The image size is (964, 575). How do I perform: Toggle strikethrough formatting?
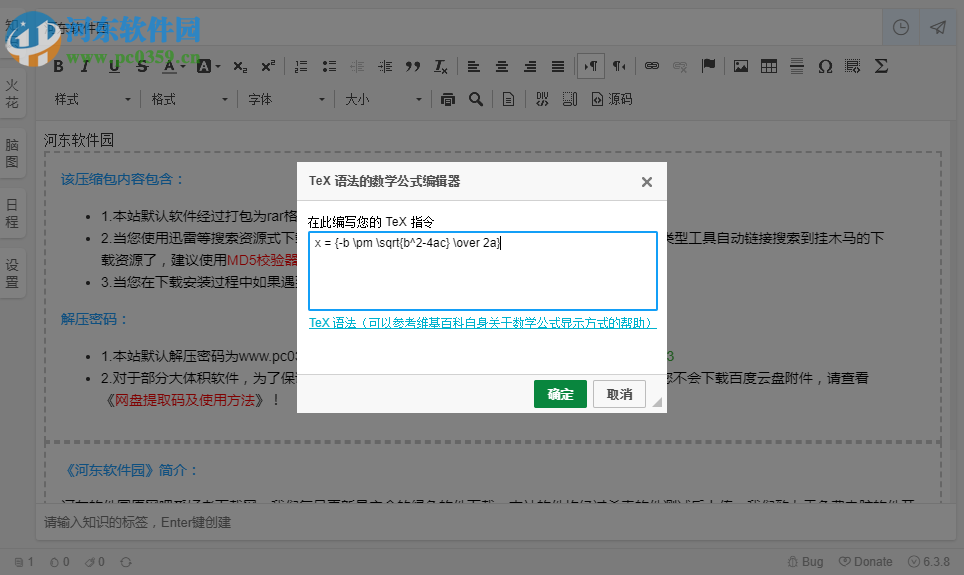click(x=143, y=66)
